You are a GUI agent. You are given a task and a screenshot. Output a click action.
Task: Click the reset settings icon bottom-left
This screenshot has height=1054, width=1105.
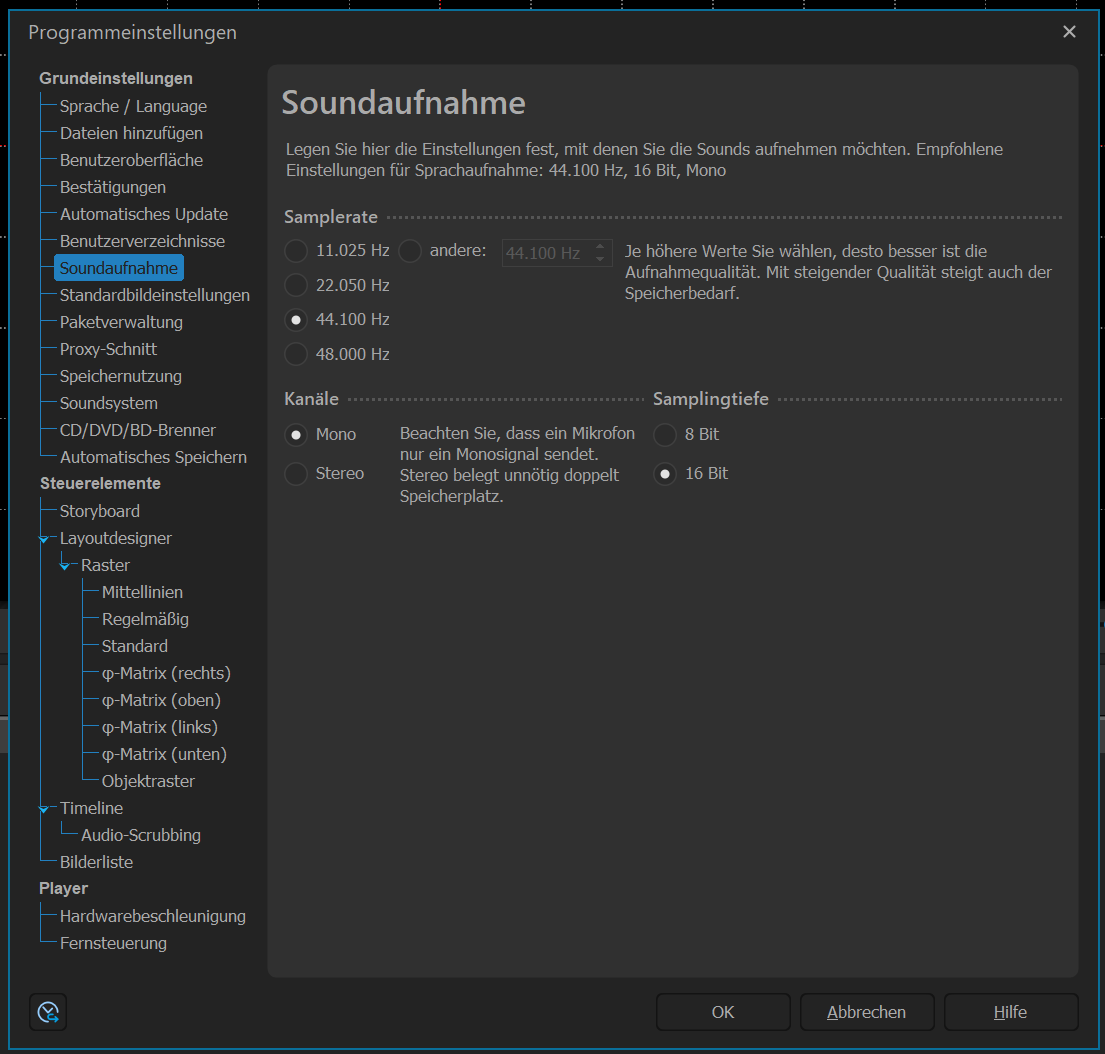[x=48, y=1012]
